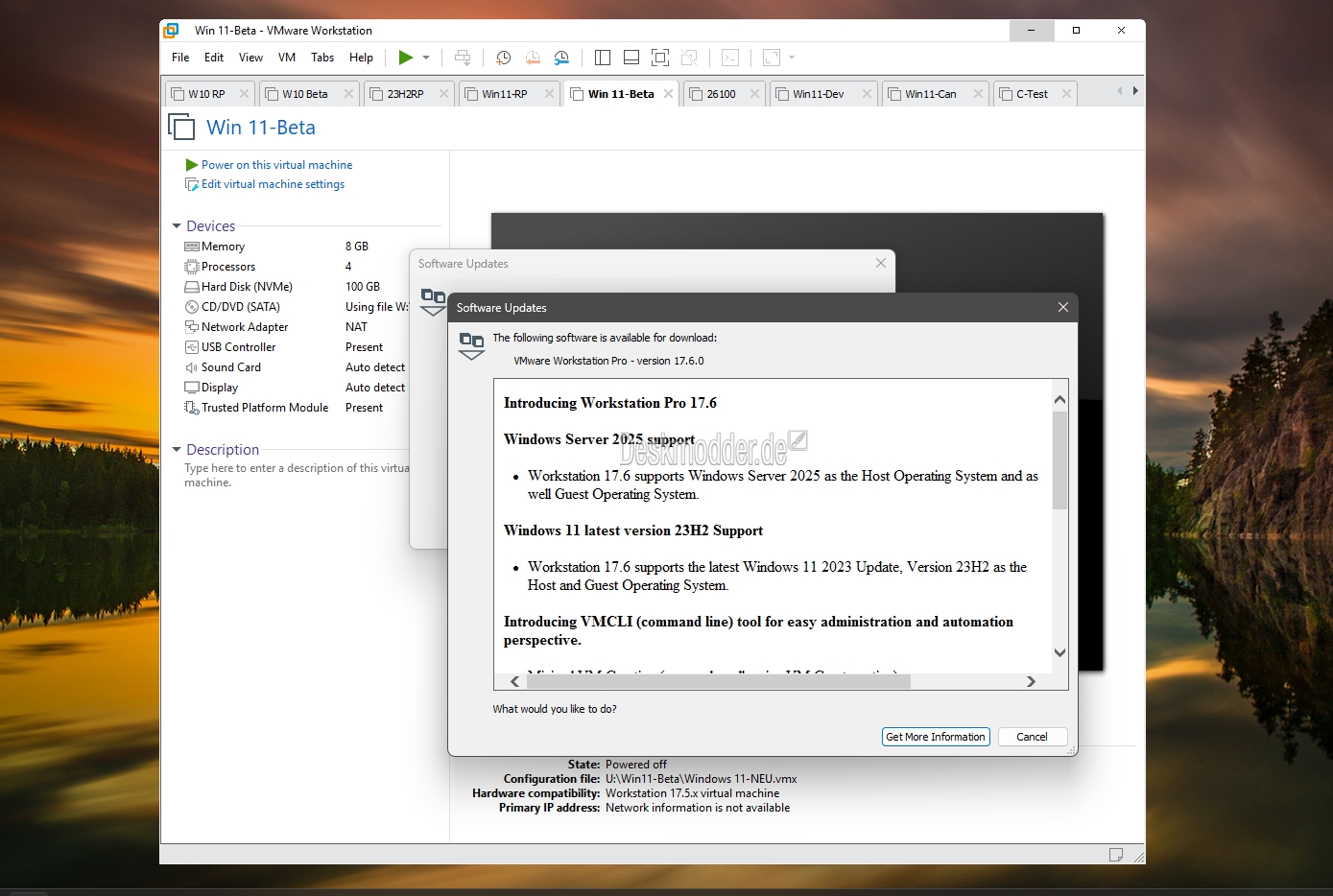Viewport: 1333px width, 896px height.
Task: Open the Edit menu
Action: coord(214,58)
